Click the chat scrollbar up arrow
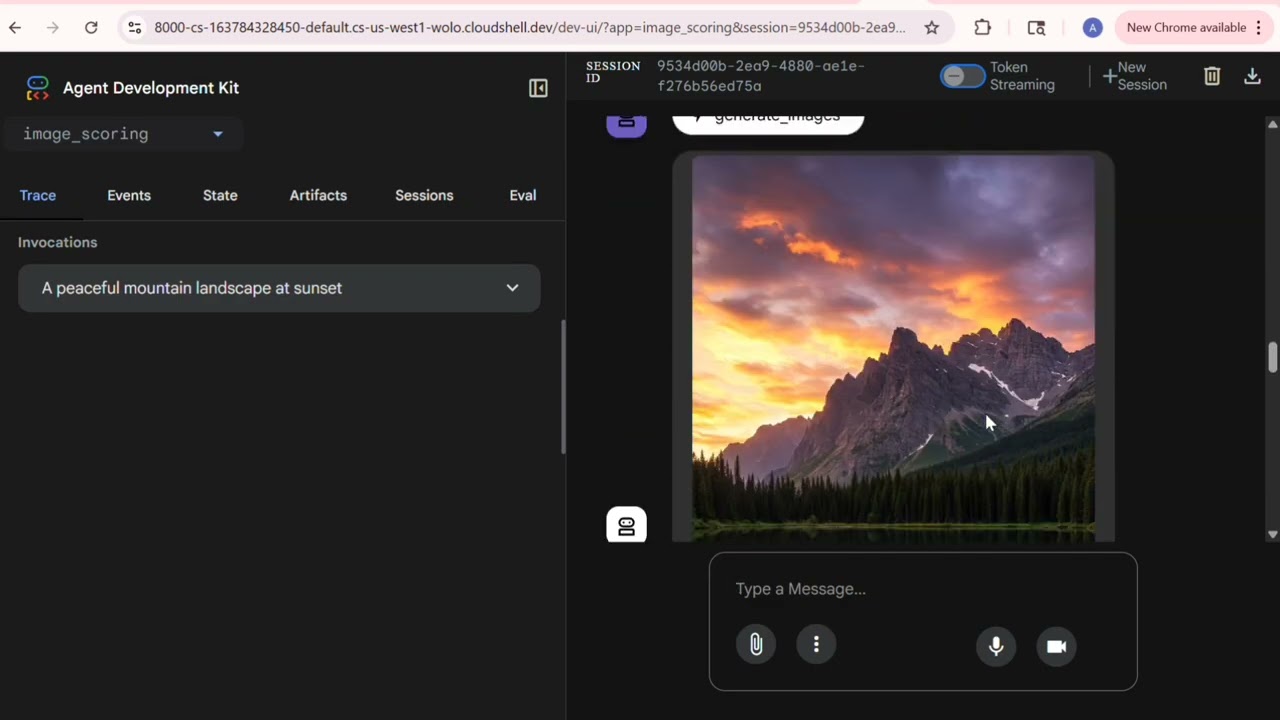This screenshot has height=720, width=1280. (x=1272, y=124)
